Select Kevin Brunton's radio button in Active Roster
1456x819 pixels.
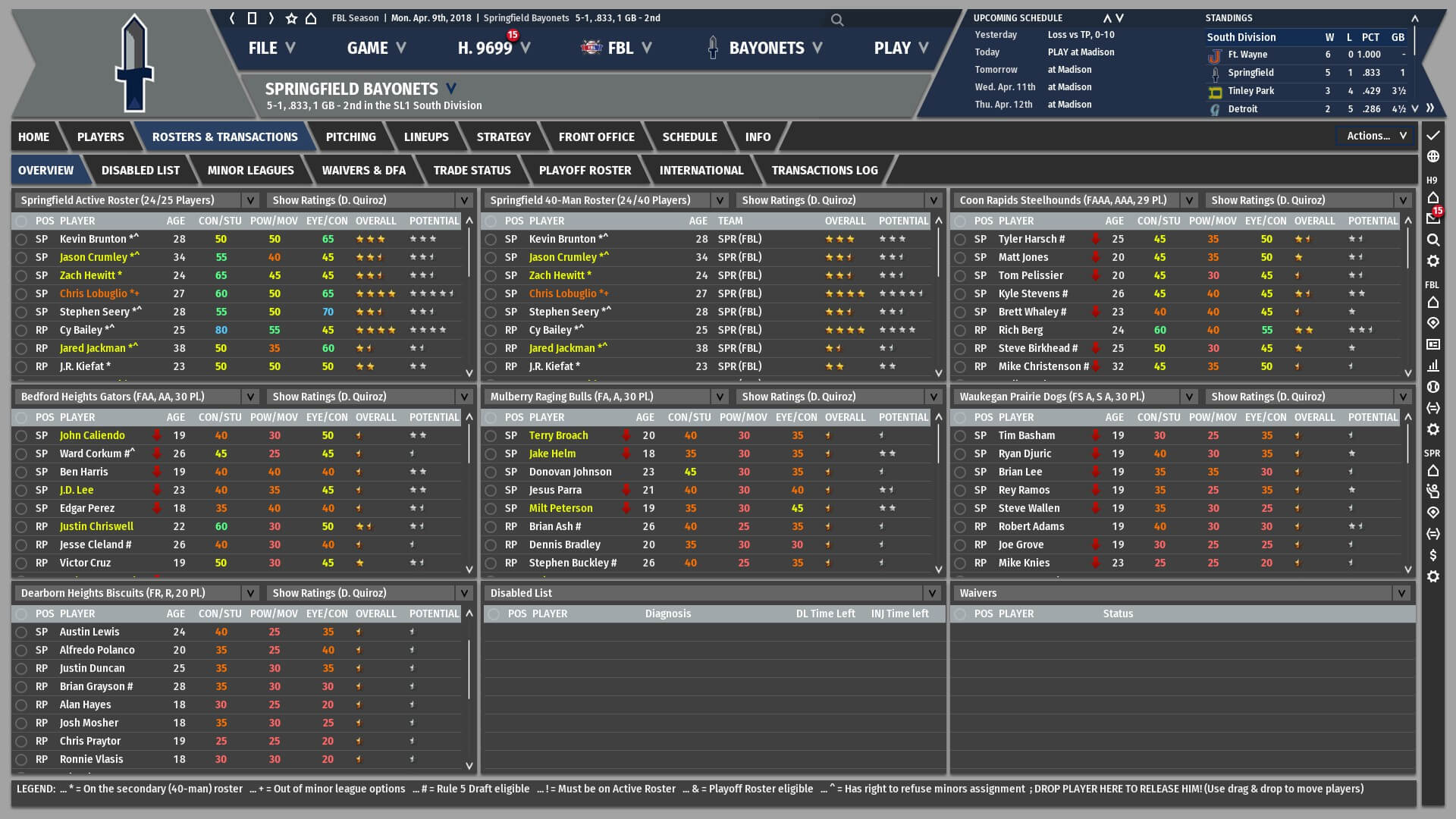click(21, 239)
